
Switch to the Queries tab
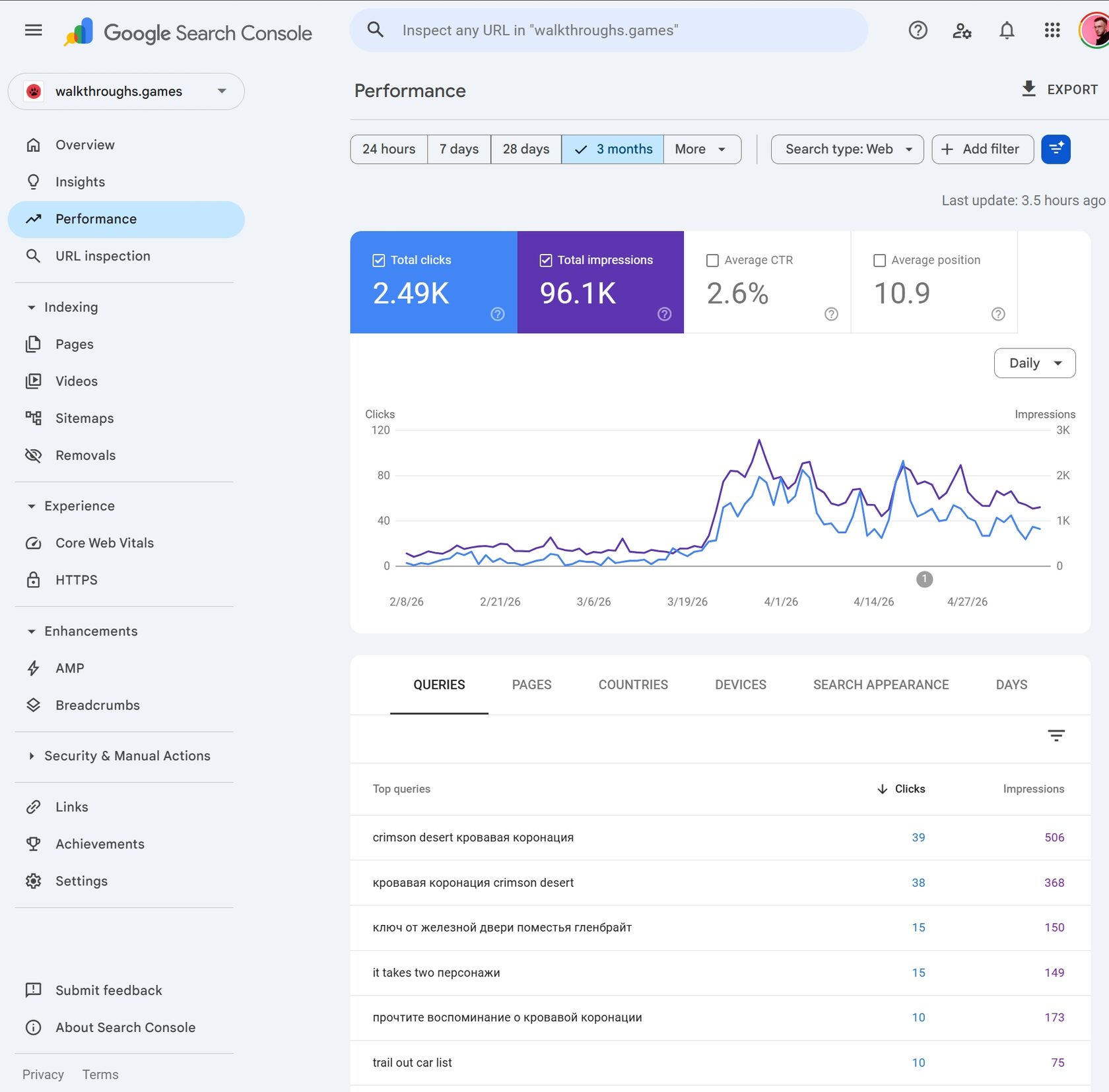pos(439,685)
